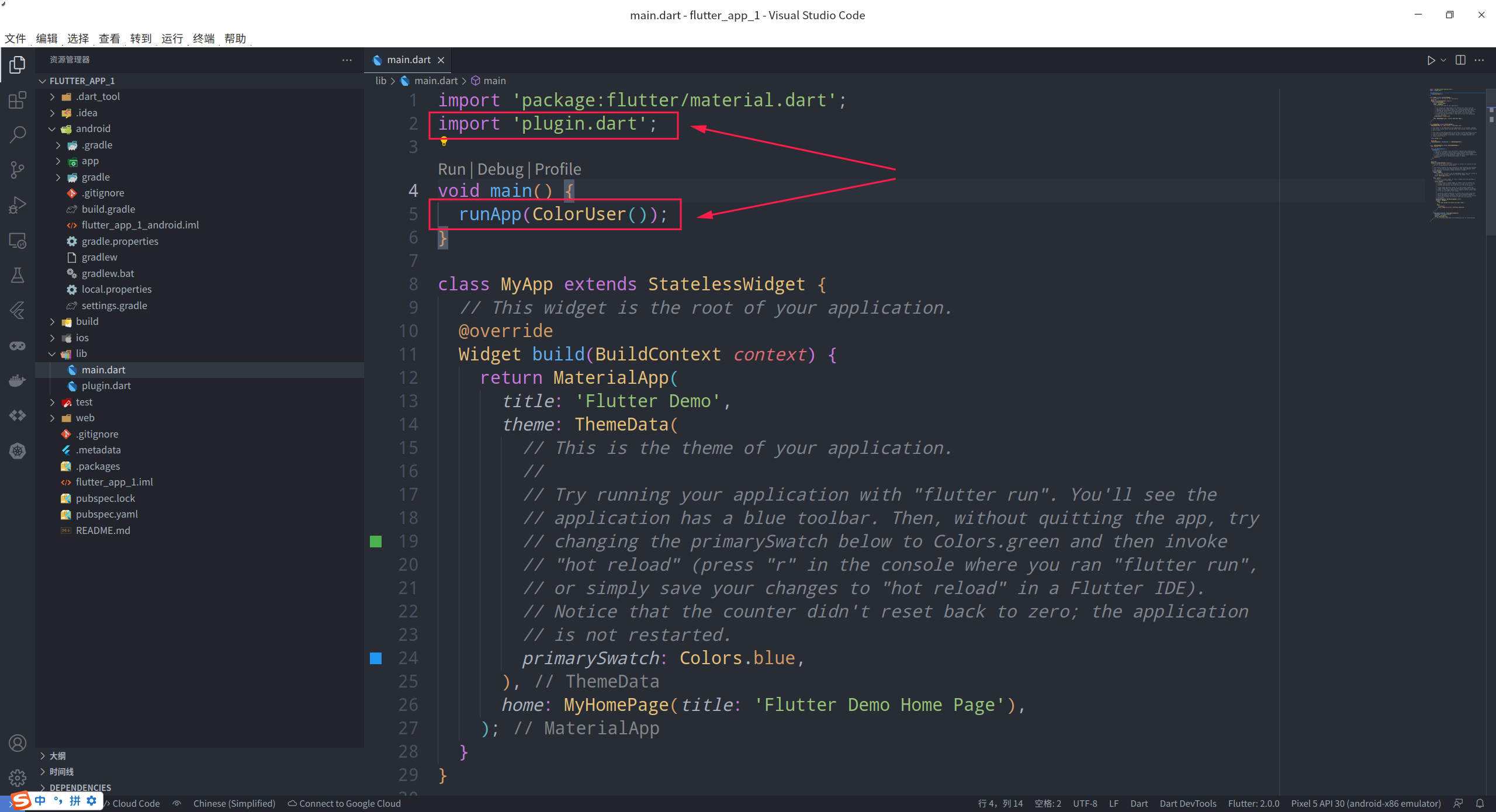Viewport: 1496px width, 812px height.
Task: Open the 终端 menu
Action: (204, 39)
